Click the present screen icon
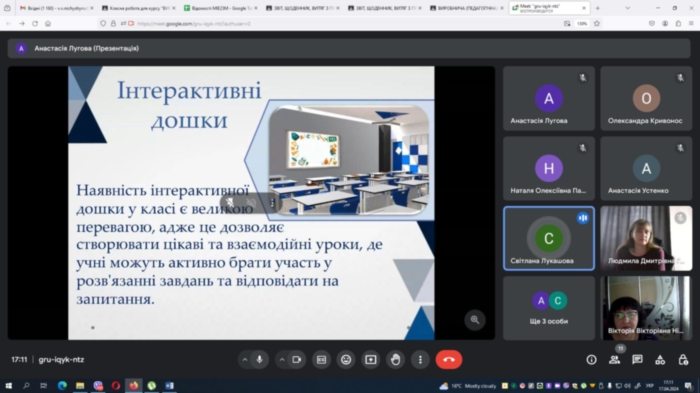This screenshot has width=700, height=393. click(x=371, y=360)
